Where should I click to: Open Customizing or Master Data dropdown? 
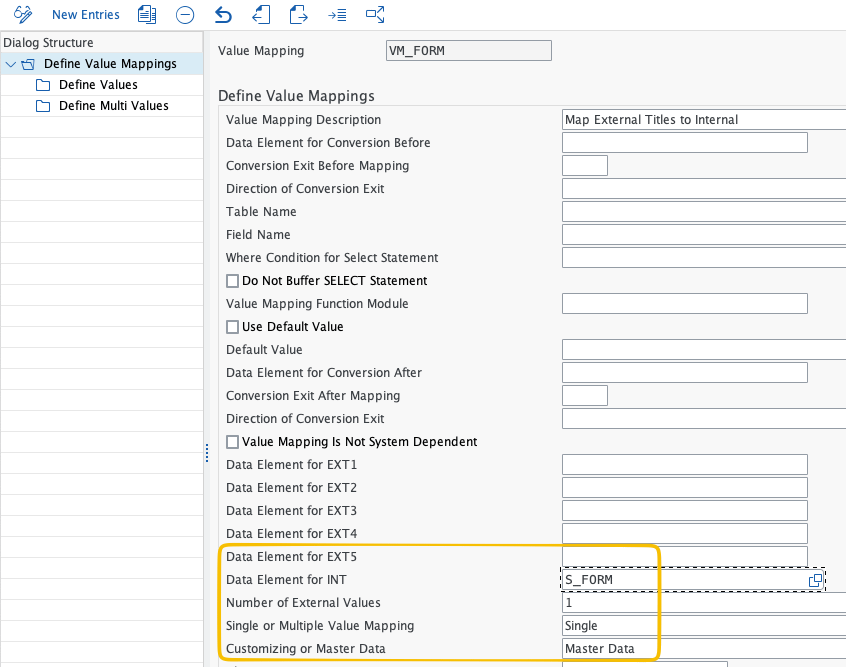[x=704, y=649]
